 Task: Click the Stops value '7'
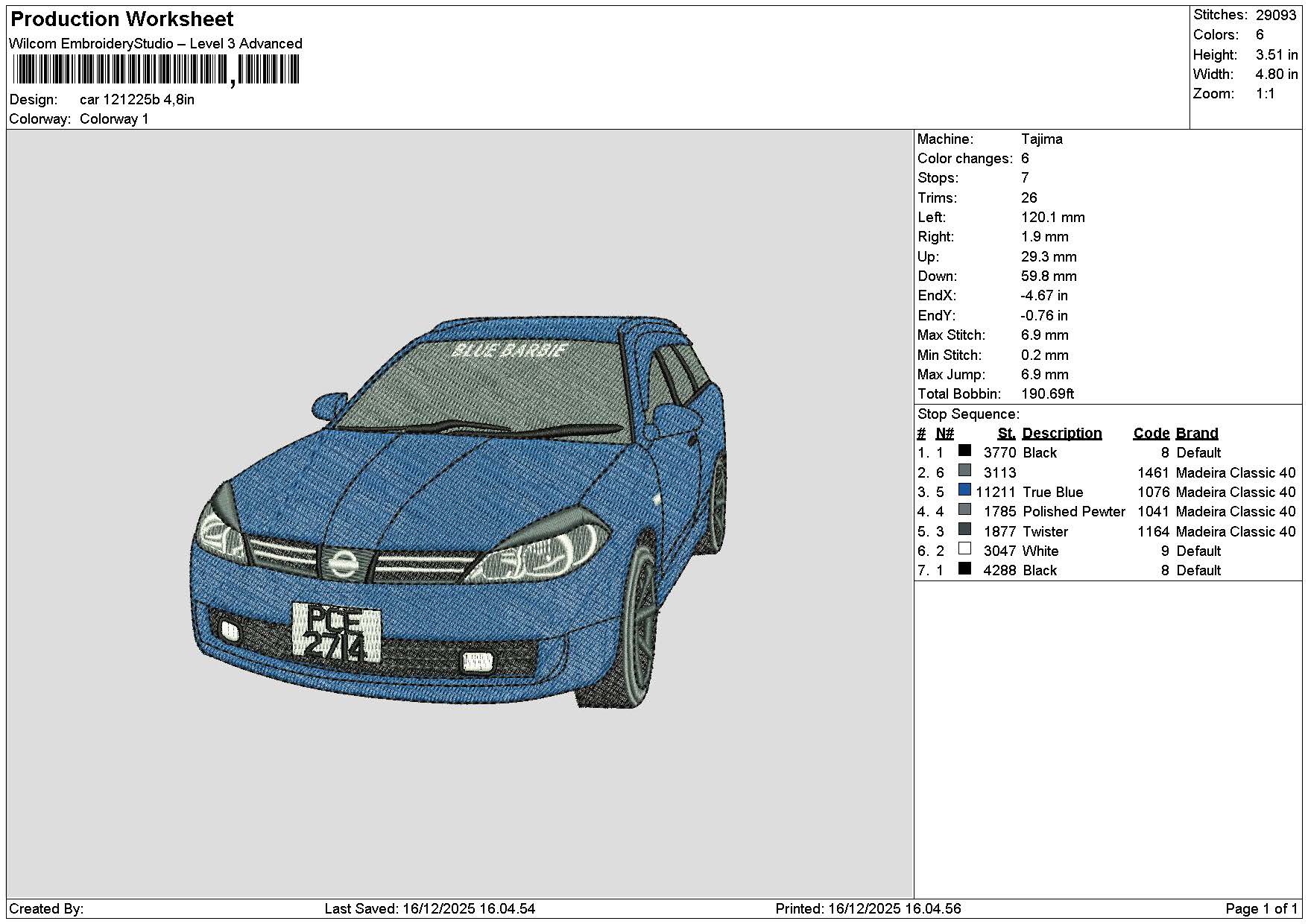pos(1025,177)
